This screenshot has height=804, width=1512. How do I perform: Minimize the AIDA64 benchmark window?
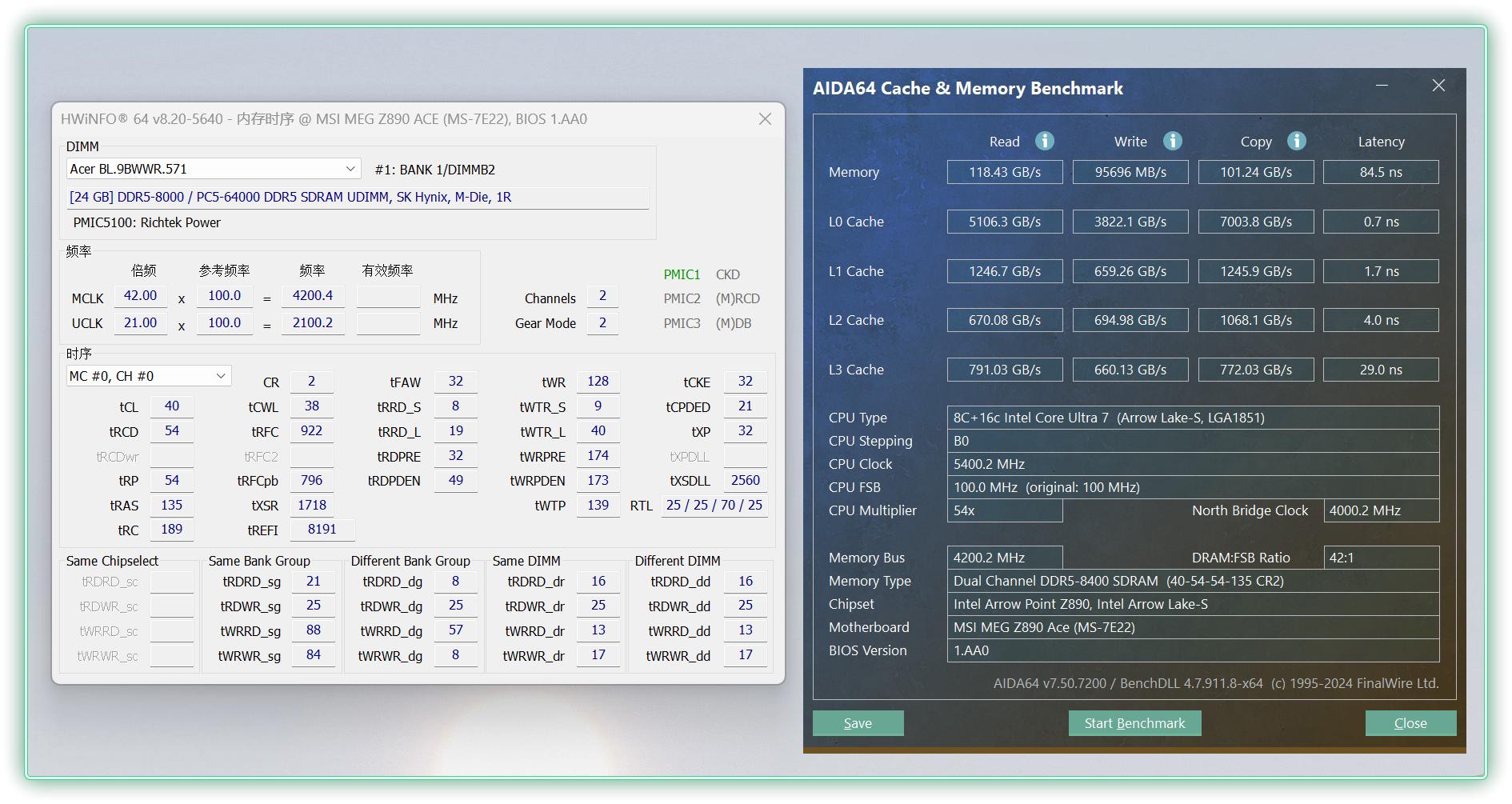[x=1382, y=86]
